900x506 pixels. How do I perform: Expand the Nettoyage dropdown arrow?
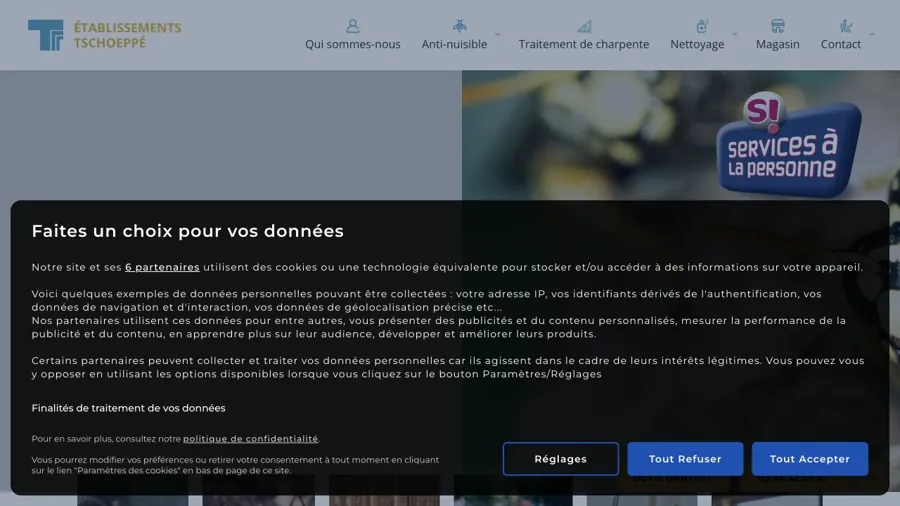tap(735, 34)
